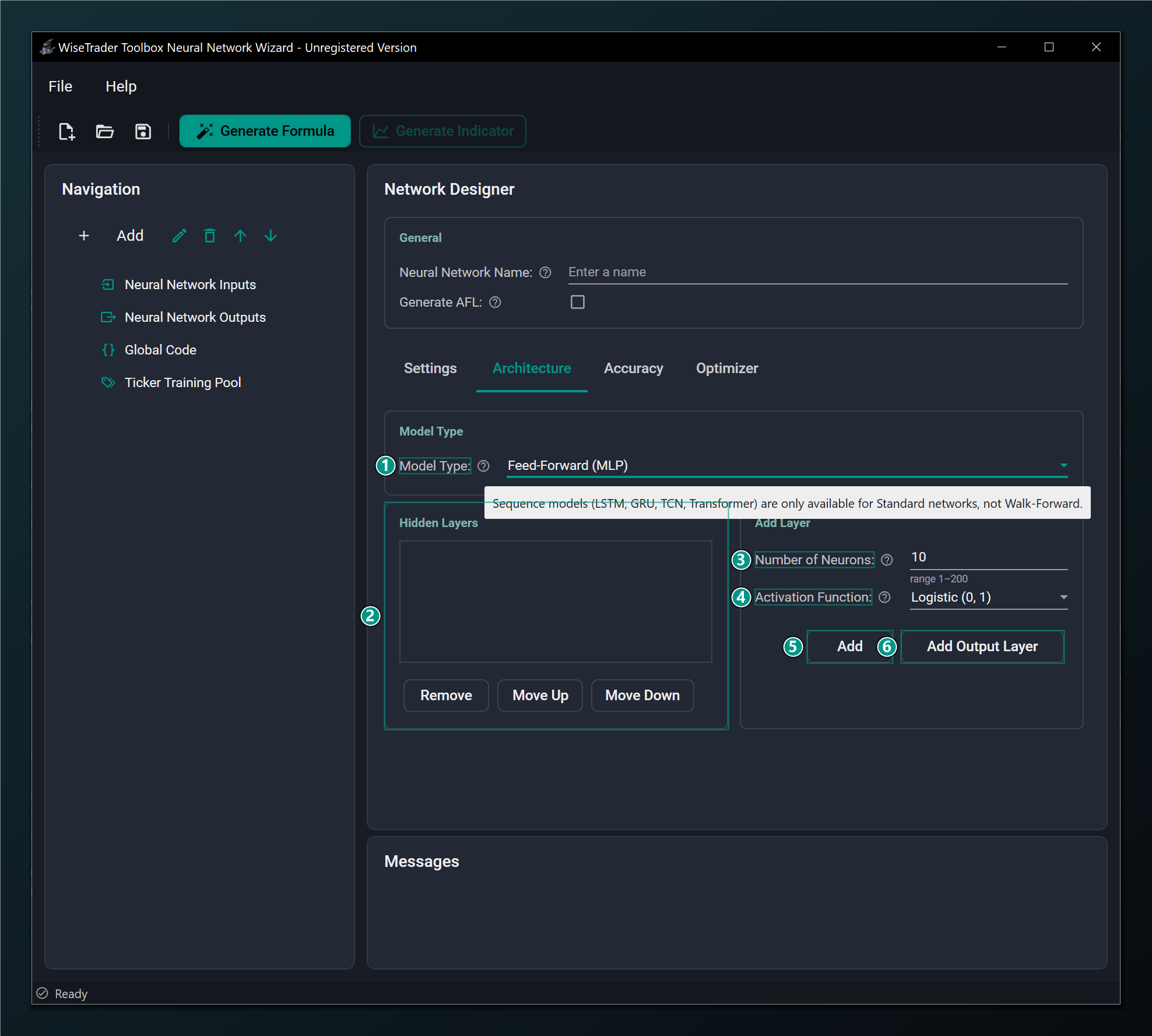Click the WiseTrader app icon in title bar

pos(47,47)
